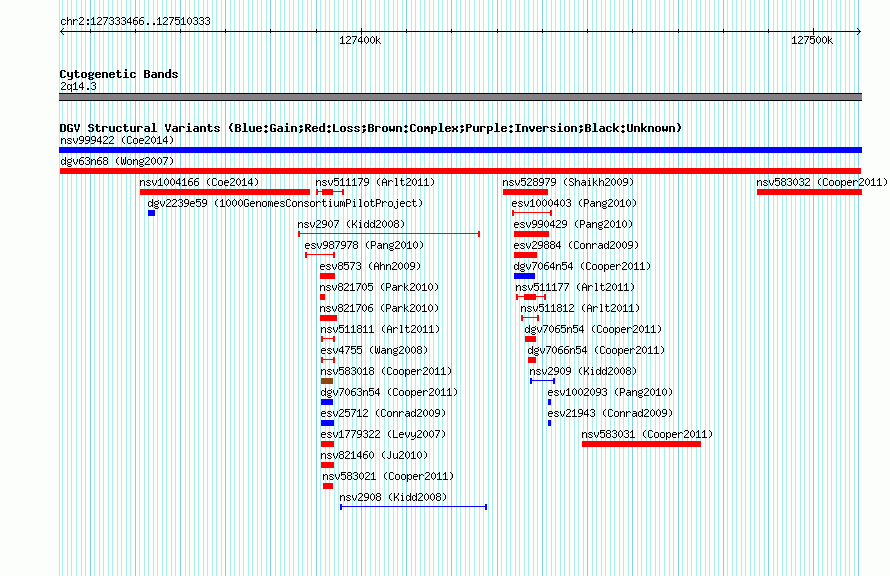Click the blue bar under dgv7063n54
Image resolution: width=890 pixels, height=576 pixels.
click(327, 402)
